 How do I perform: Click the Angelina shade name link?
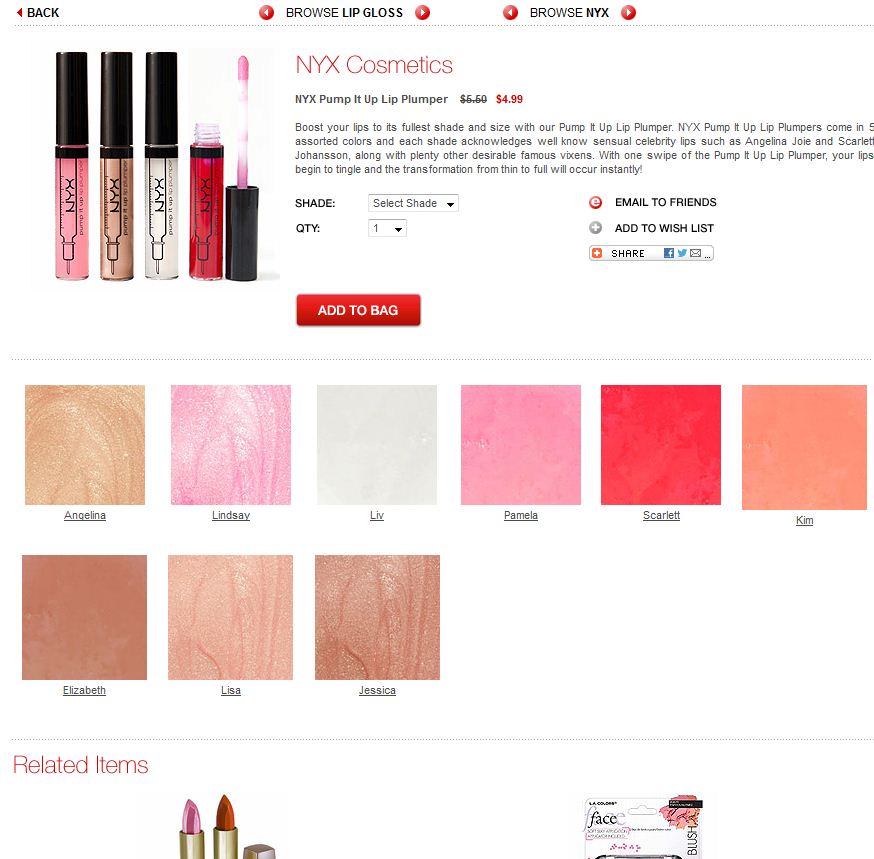point(85,515)
